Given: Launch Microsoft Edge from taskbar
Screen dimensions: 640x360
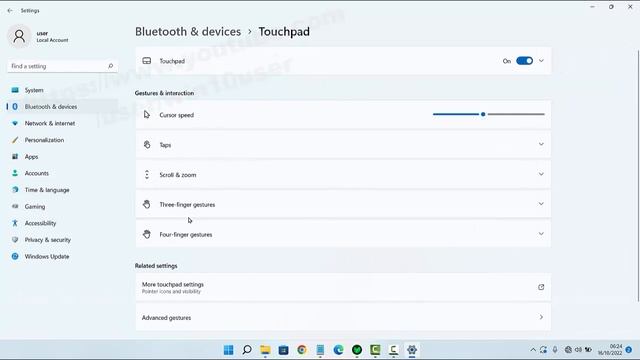Looking at the screenshot, I should pyautogui.click(x=338, y=350).
